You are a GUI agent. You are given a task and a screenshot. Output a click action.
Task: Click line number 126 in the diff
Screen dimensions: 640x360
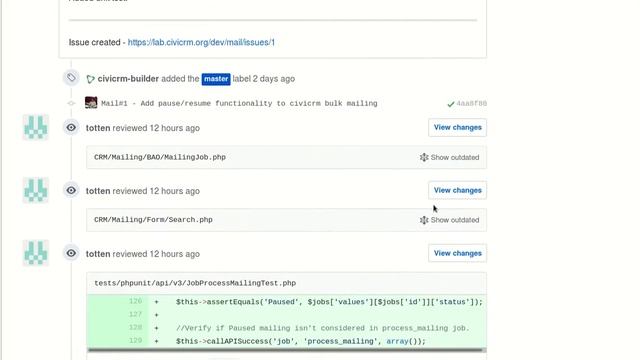pyautogui.click(x=136, y=301)
